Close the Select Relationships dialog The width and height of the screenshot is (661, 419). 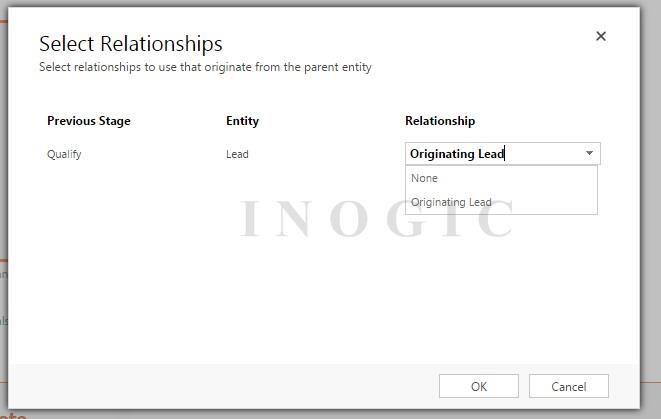click(601, 36)
